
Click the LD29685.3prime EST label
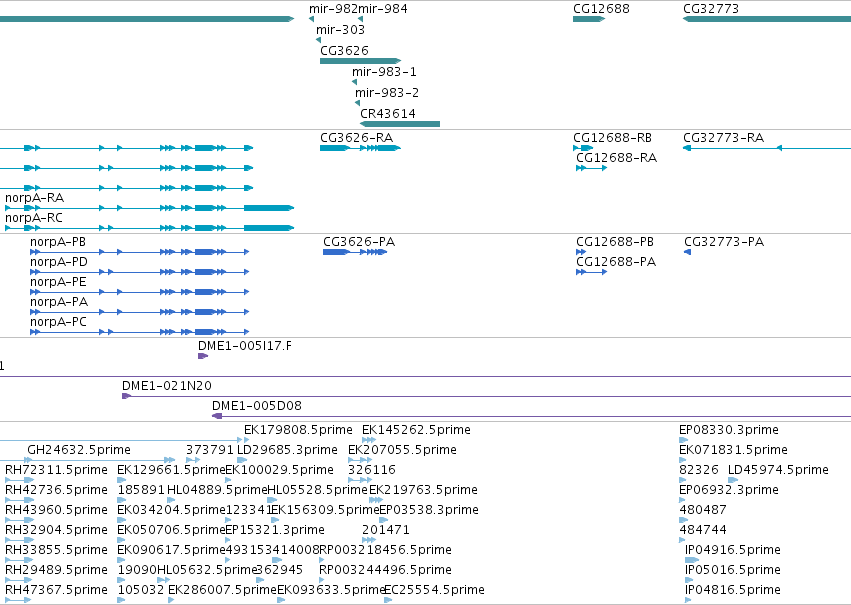pos(287,450)
